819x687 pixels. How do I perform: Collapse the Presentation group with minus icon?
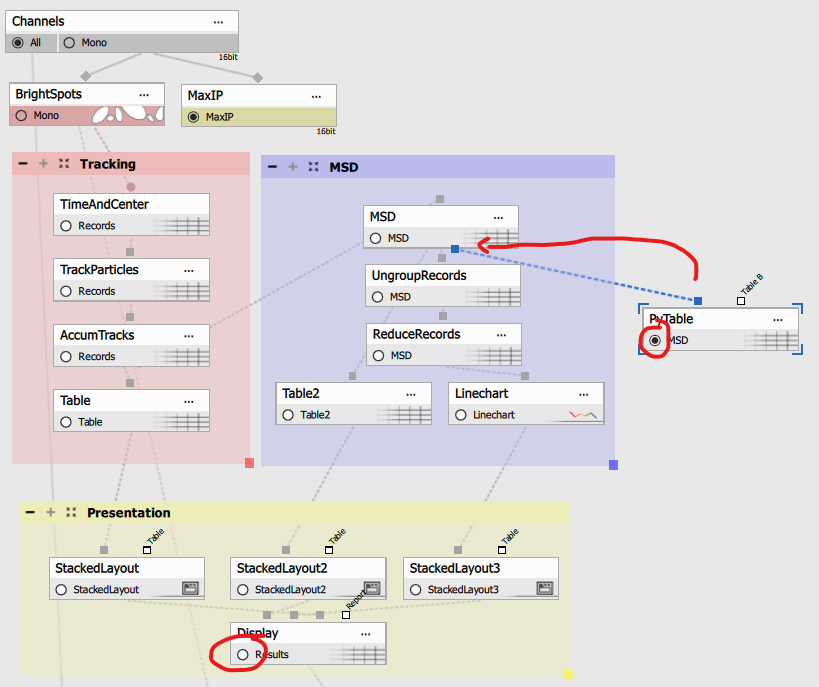pos(30,512)
